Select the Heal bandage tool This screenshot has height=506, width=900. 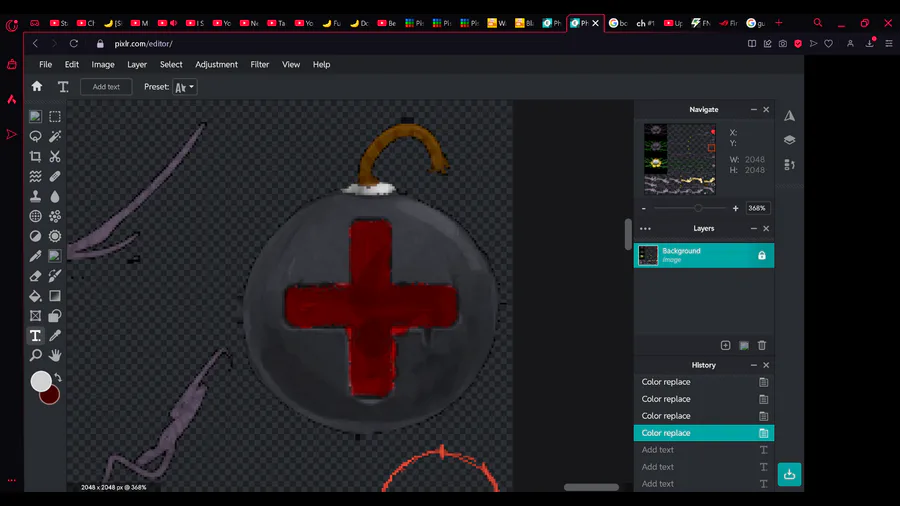(55, 176)
